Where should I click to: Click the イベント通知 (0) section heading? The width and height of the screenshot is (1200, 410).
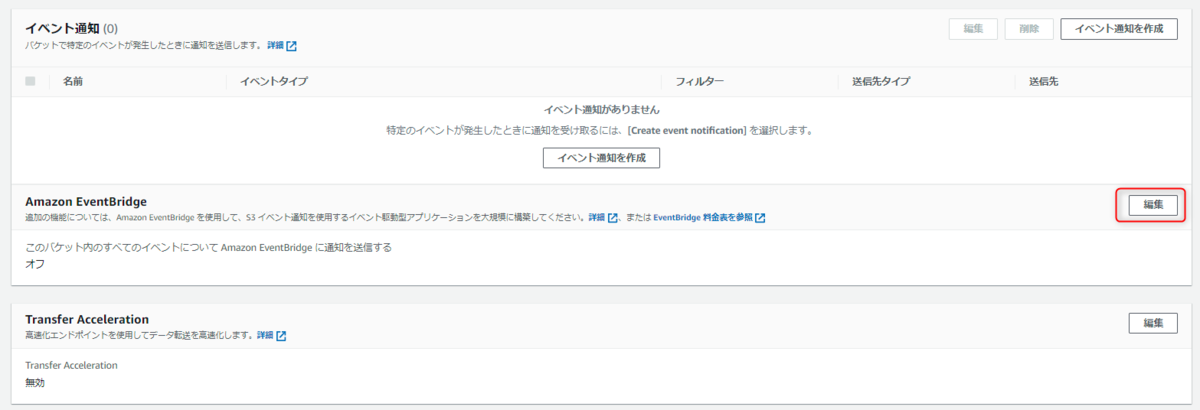click(71, 28)
